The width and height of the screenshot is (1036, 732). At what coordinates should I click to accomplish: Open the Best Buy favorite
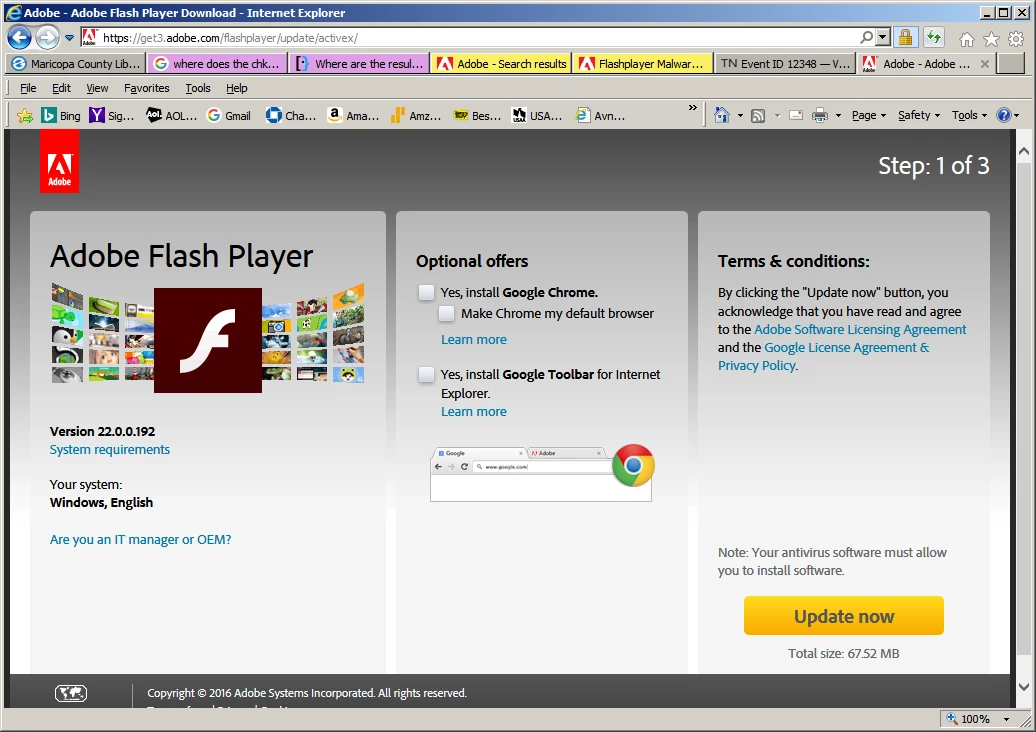click(x=478, y=116)
